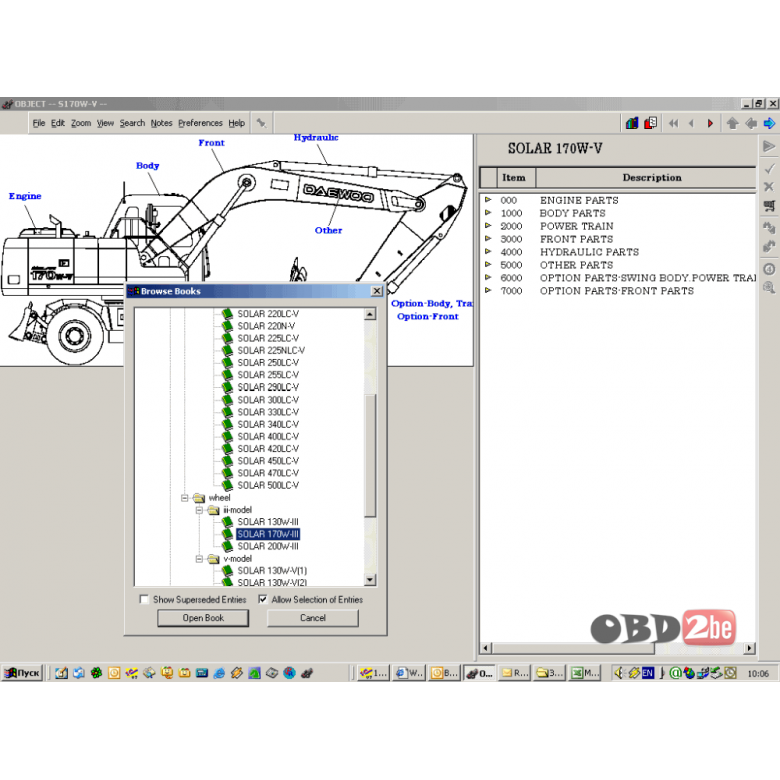Select SOLAR 340LC-V in the tree
This screenshot has width=780, height=780.
[x=268, y=424]
